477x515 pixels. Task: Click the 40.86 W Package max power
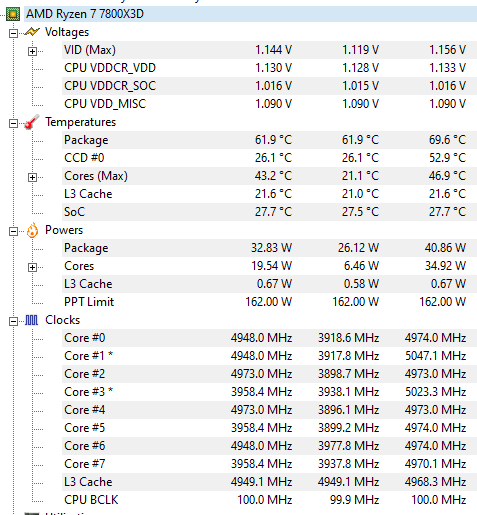pyautogui.click(x=445, y=248)
